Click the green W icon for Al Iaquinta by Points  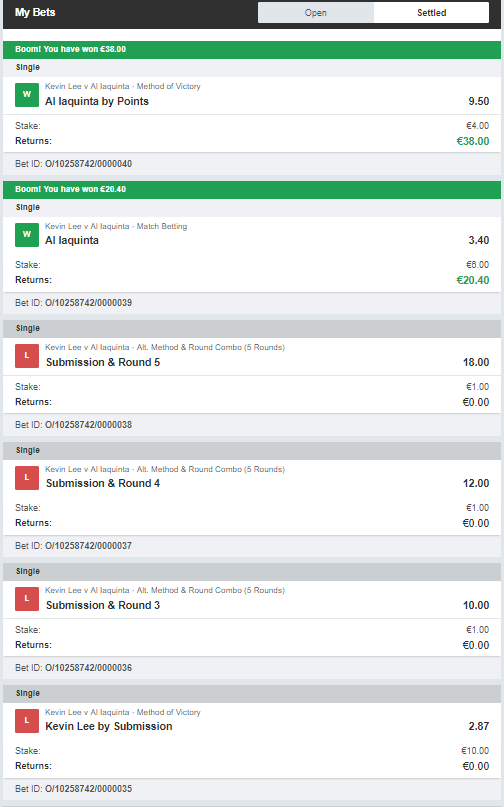27,95
